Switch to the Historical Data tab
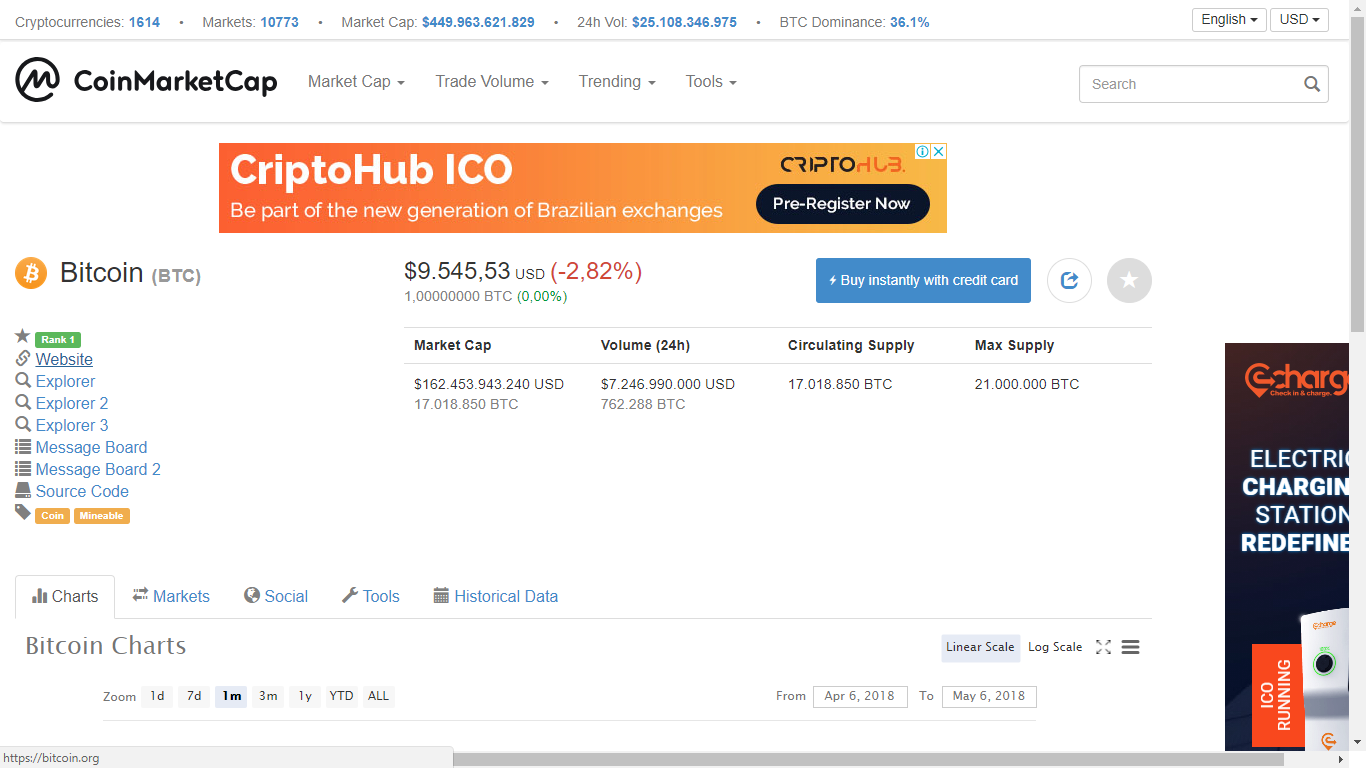 coord(496,597)
